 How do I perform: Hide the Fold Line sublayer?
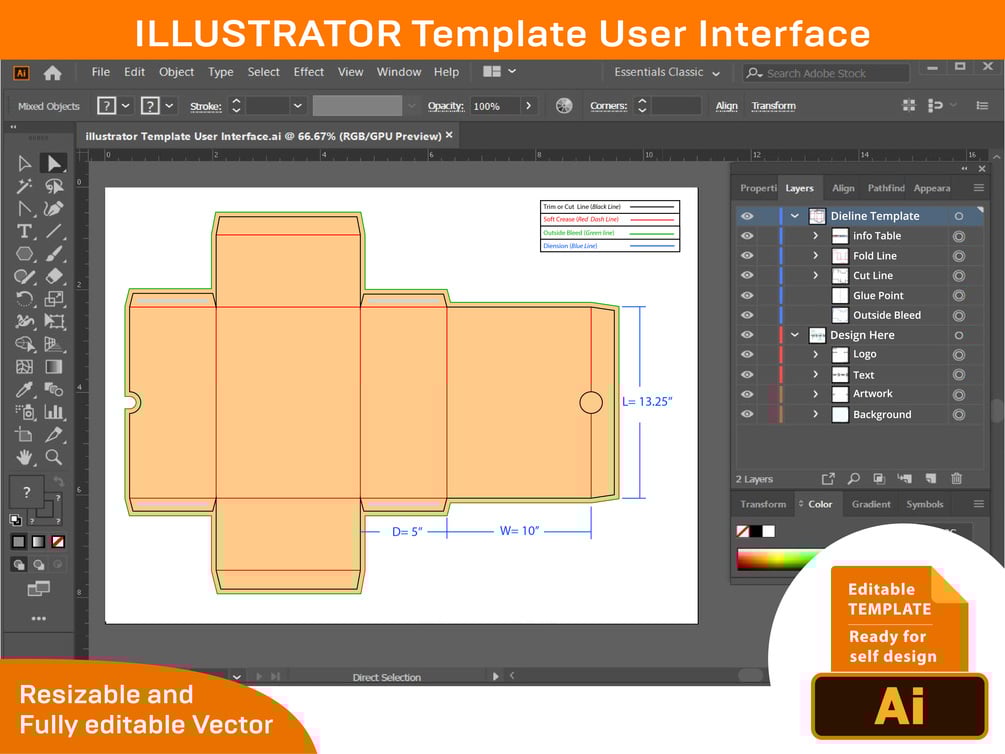point(747,256)
